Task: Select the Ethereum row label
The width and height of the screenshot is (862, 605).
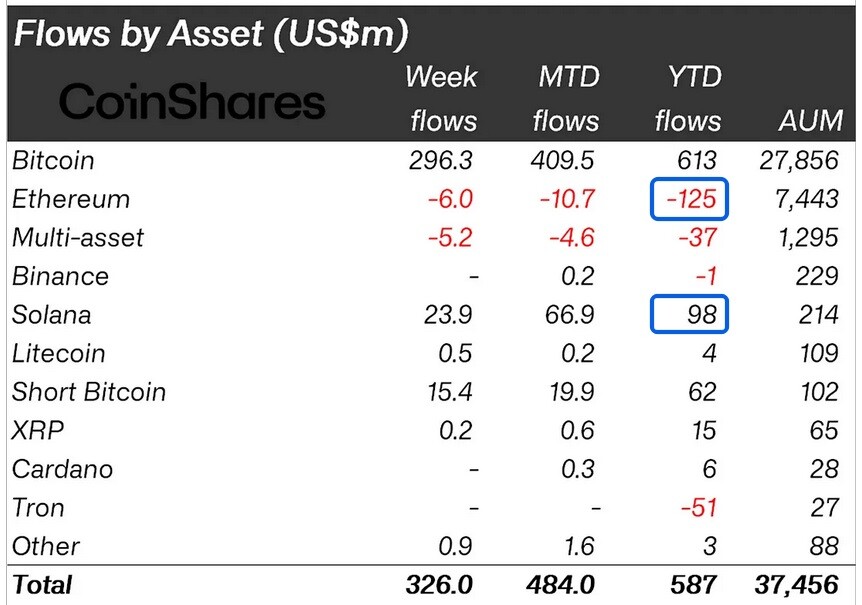Action: pos(71,199)
